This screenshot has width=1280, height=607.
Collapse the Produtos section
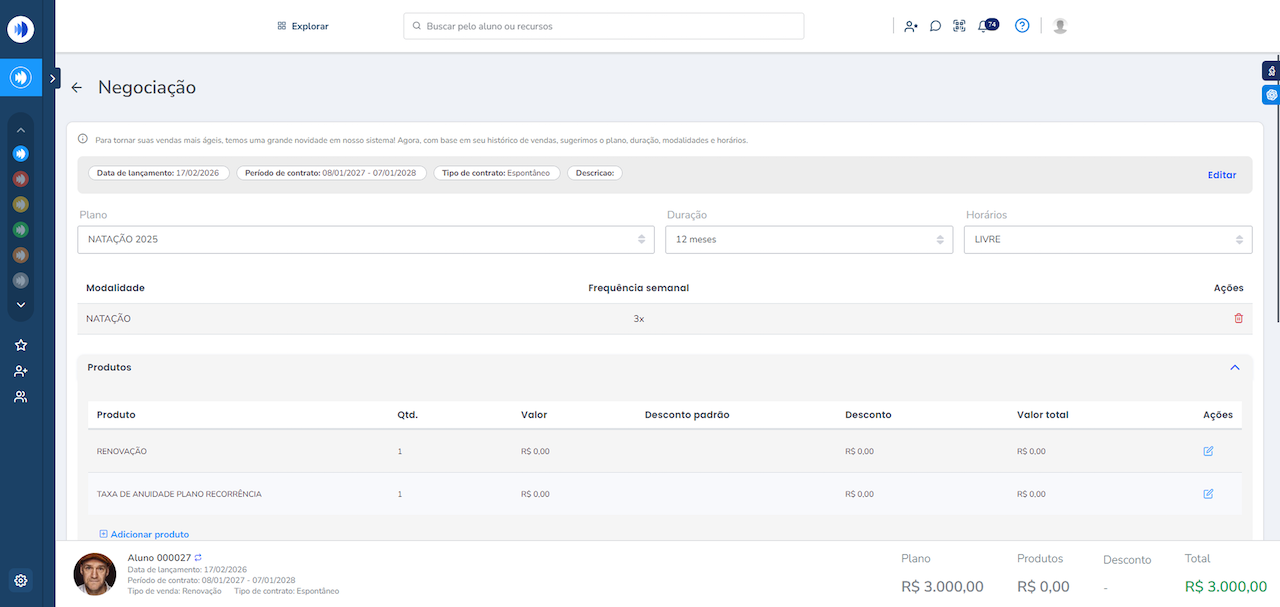pos(1235,368)
